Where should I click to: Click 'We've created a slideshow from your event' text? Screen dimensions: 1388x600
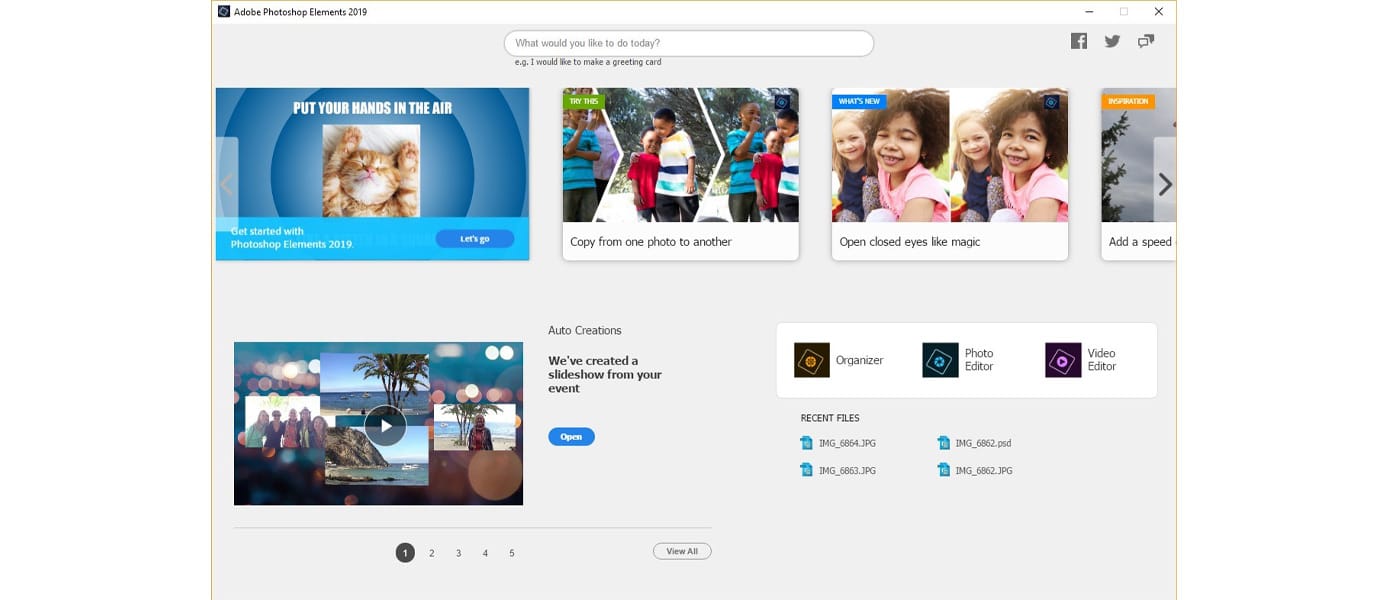click(605, 375)
